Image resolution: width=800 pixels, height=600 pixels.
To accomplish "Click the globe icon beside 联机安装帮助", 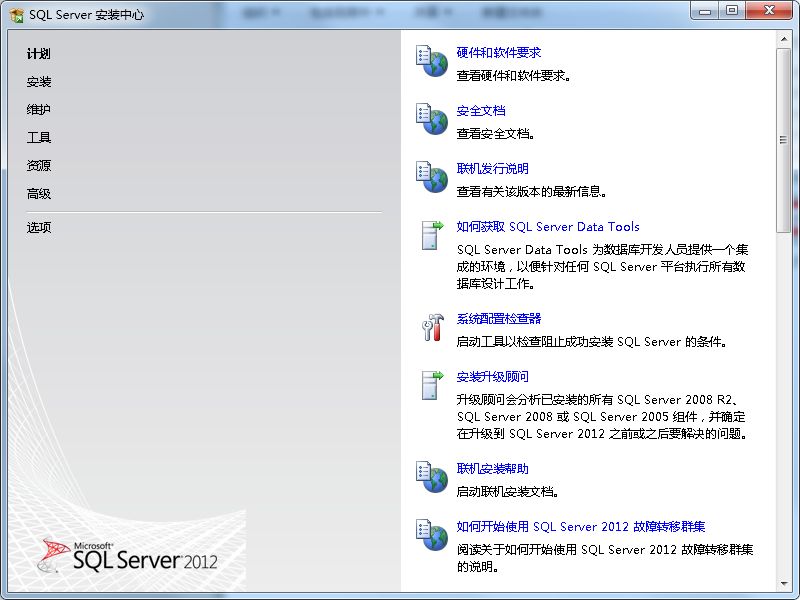I will pos(432,477).
